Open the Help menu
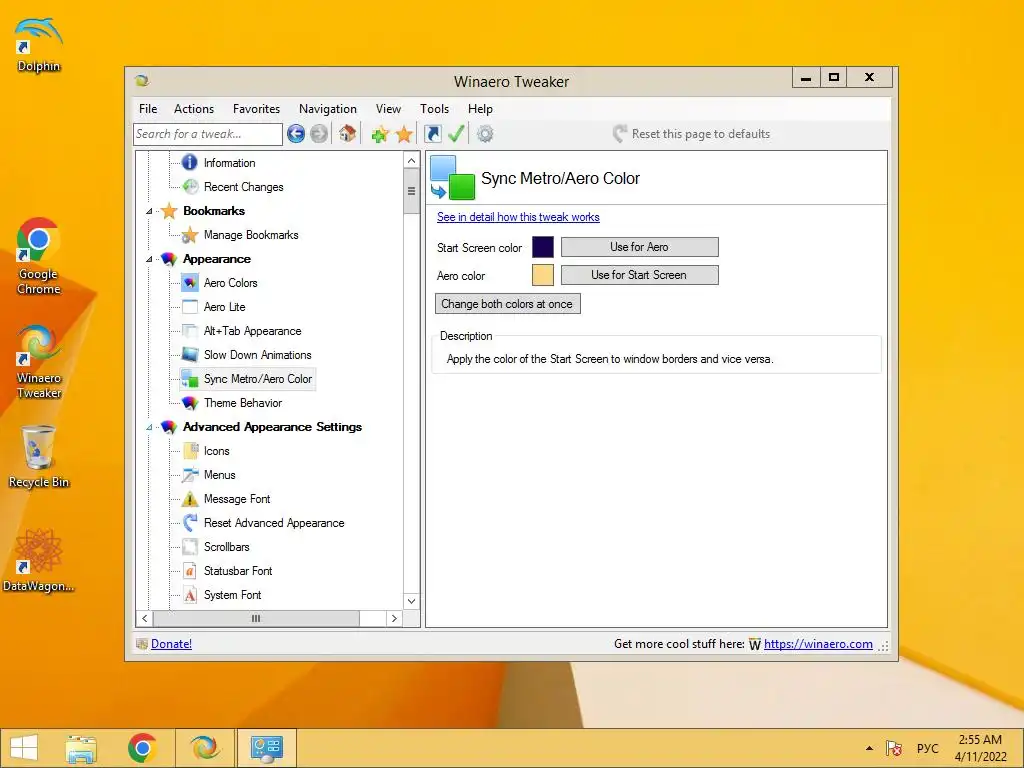 pyautogui.click(x=480, y=109)
